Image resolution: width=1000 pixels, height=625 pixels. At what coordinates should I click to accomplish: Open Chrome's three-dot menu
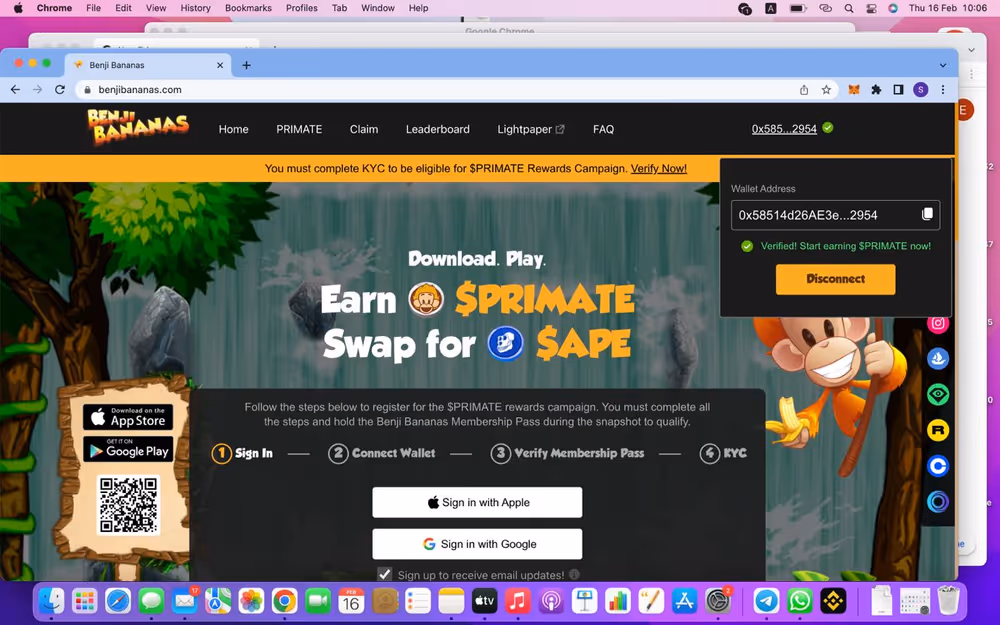(x=942, y=90)
